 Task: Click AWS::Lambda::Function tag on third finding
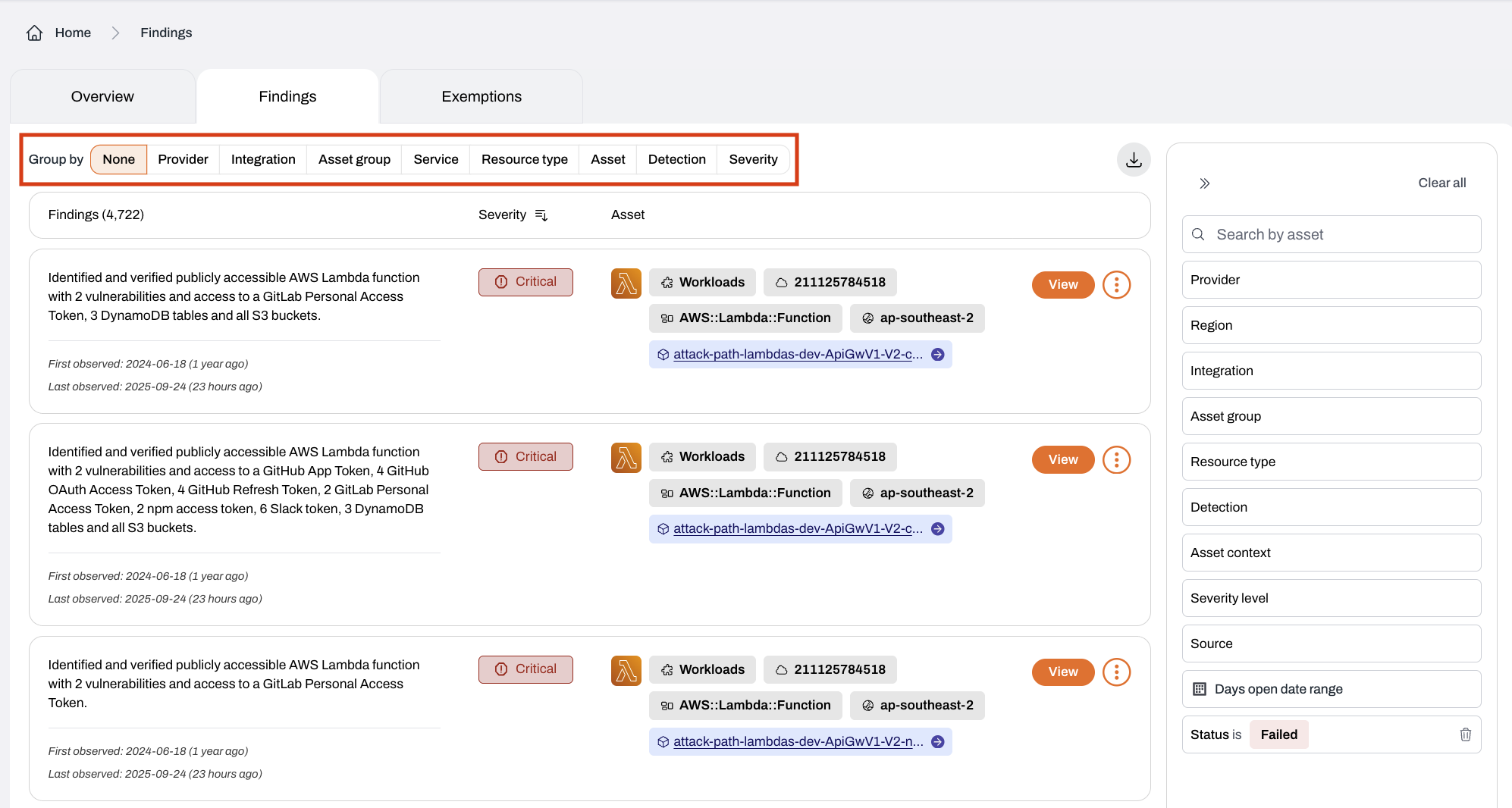click(x=745, y=706)
